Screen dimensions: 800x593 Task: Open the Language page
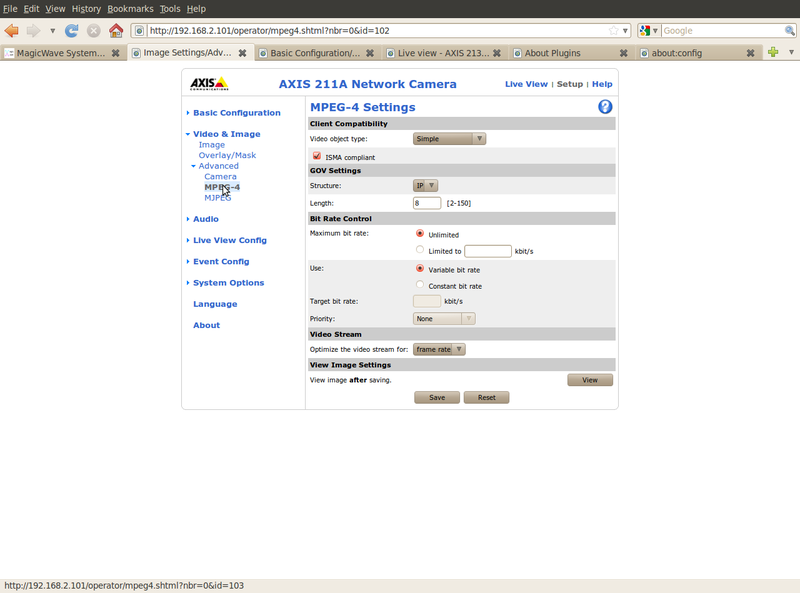click(x=215, y=304)
